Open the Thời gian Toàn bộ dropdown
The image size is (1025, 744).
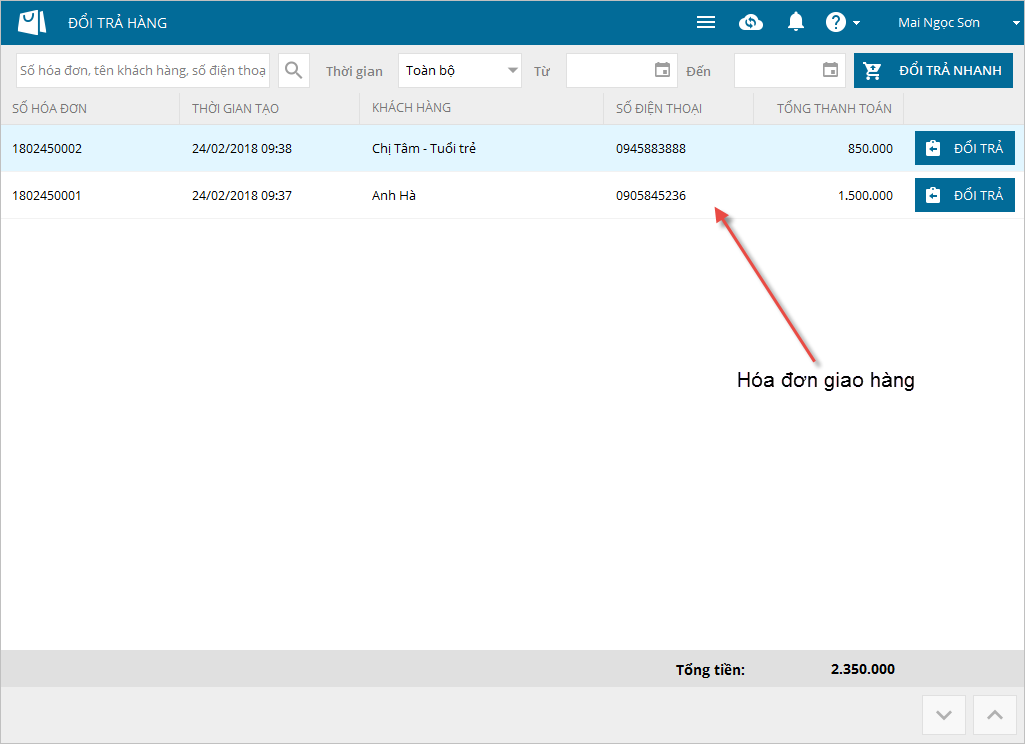pos(460,70)
